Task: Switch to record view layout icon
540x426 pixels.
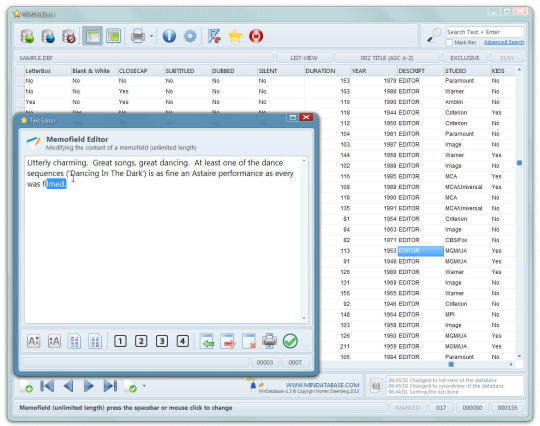Action: (114, 36)
